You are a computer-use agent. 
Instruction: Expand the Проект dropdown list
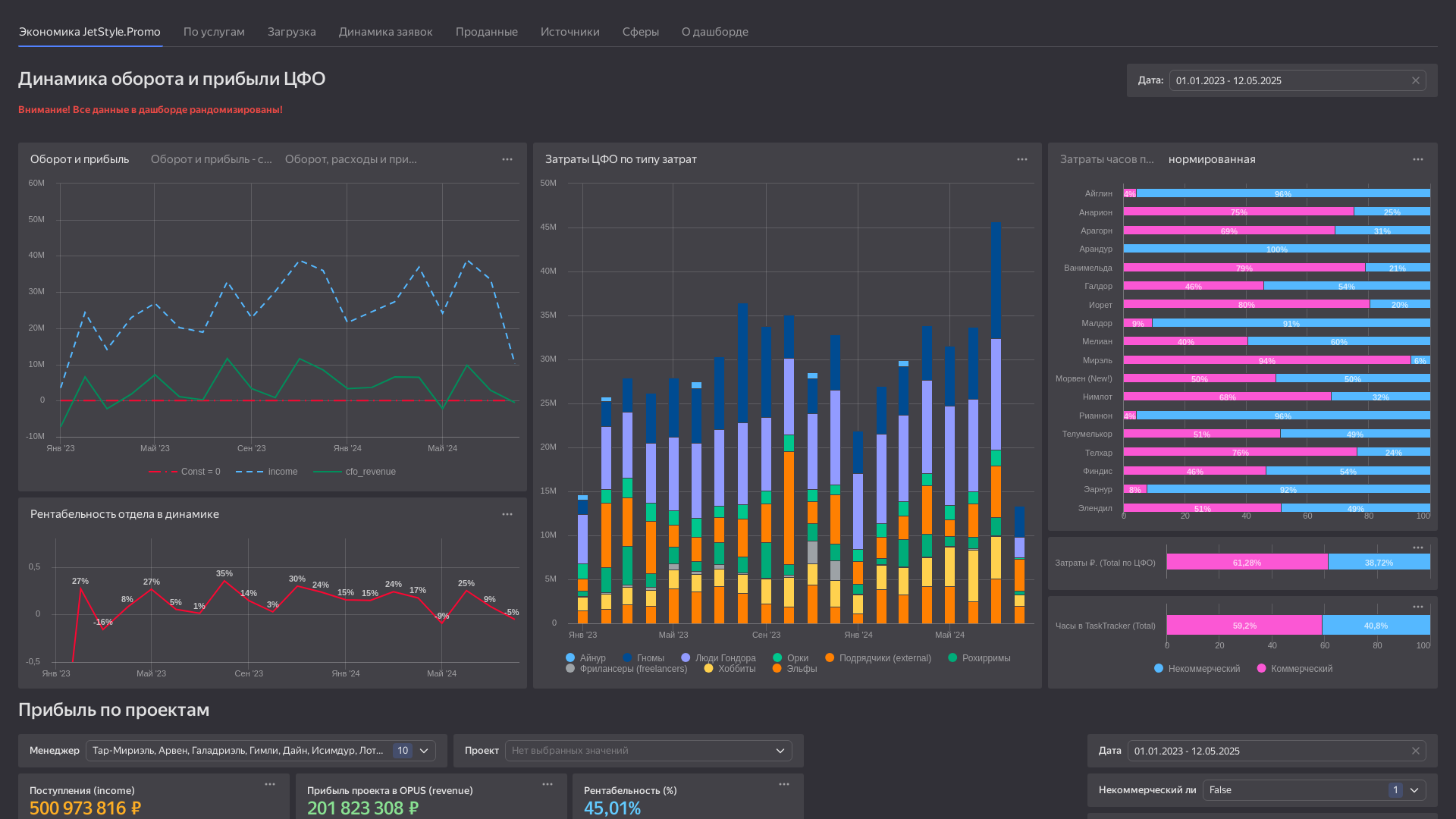point(780,751)
